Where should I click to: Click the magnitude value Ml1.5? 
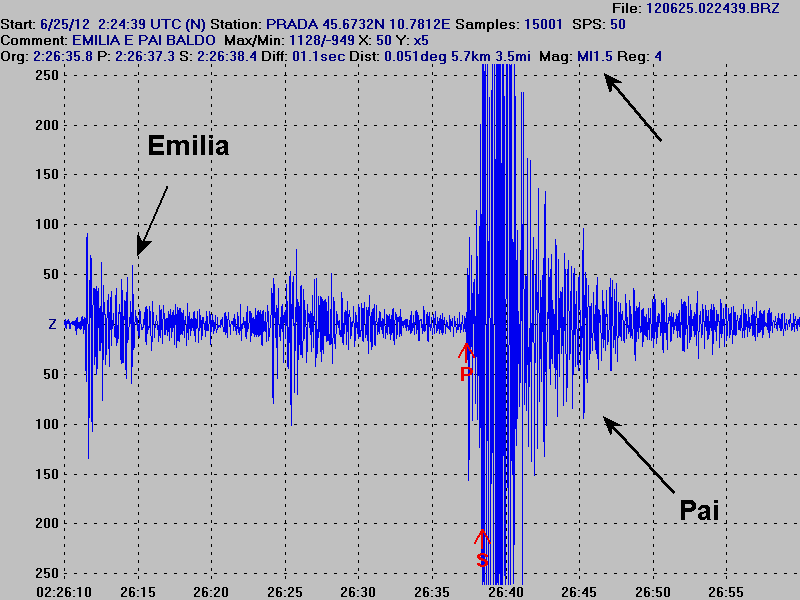click(594, 57)
